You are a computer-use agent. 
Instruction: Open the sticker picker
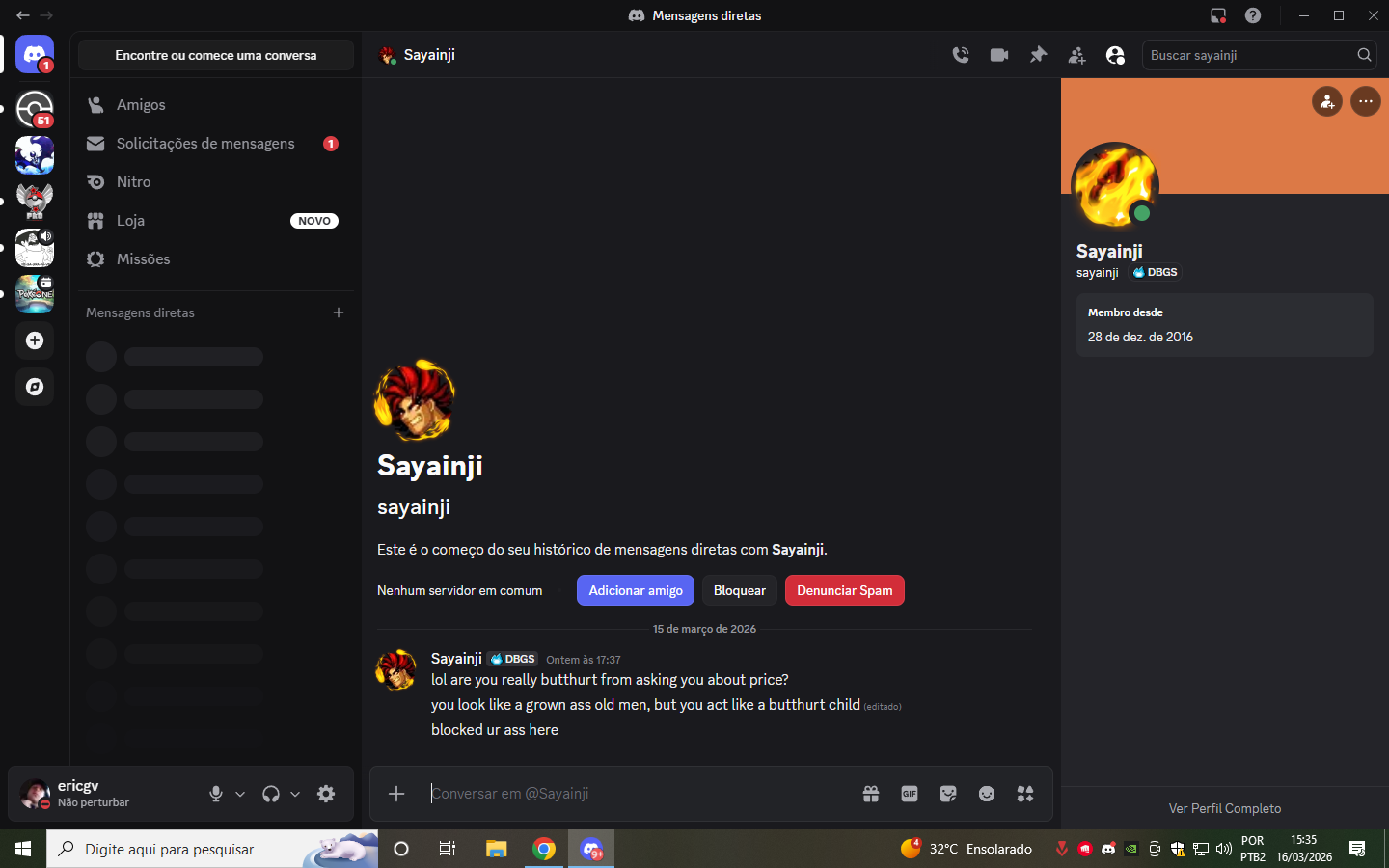point(948,794)
